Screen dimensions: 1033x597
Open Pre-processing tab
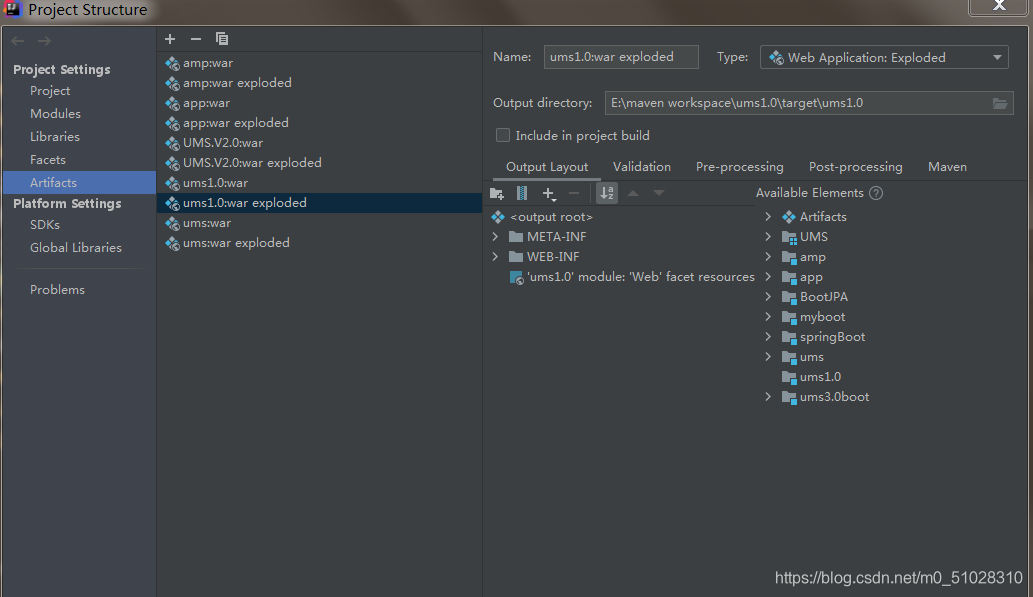[739, 167]
